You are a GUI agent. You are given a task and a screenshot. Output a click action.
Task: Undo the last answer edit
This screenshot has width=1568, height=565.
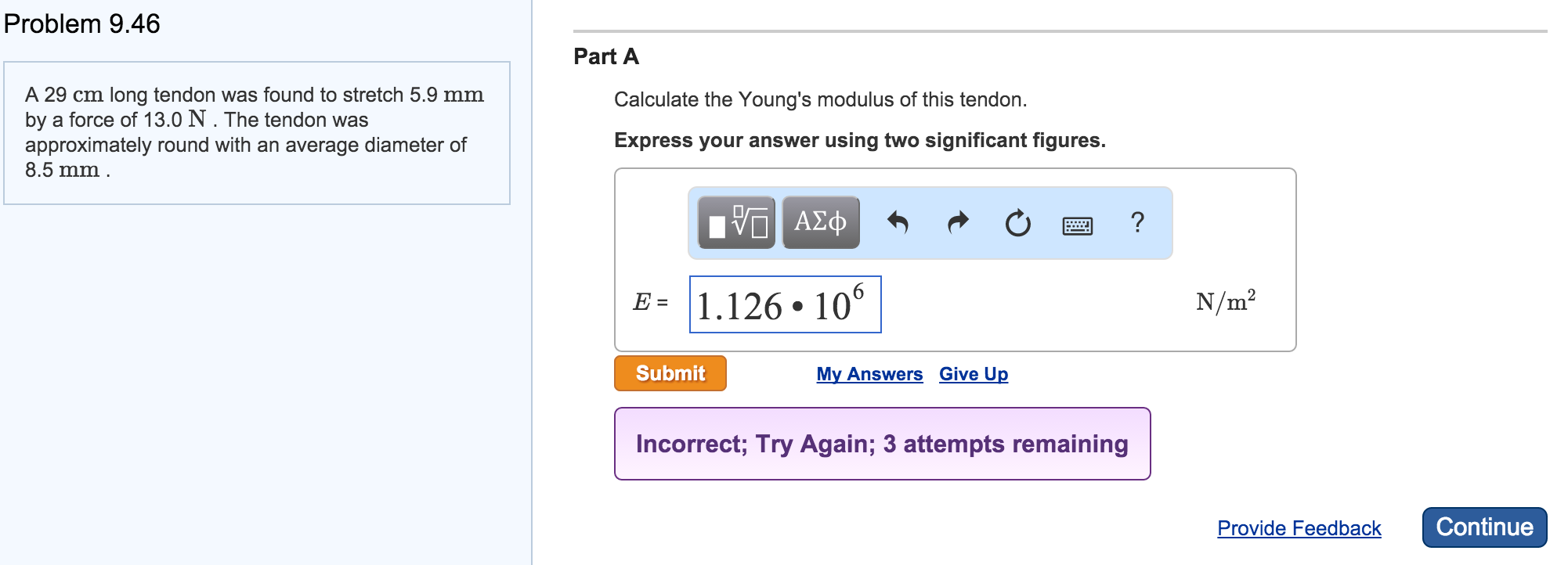pos(898,223)
